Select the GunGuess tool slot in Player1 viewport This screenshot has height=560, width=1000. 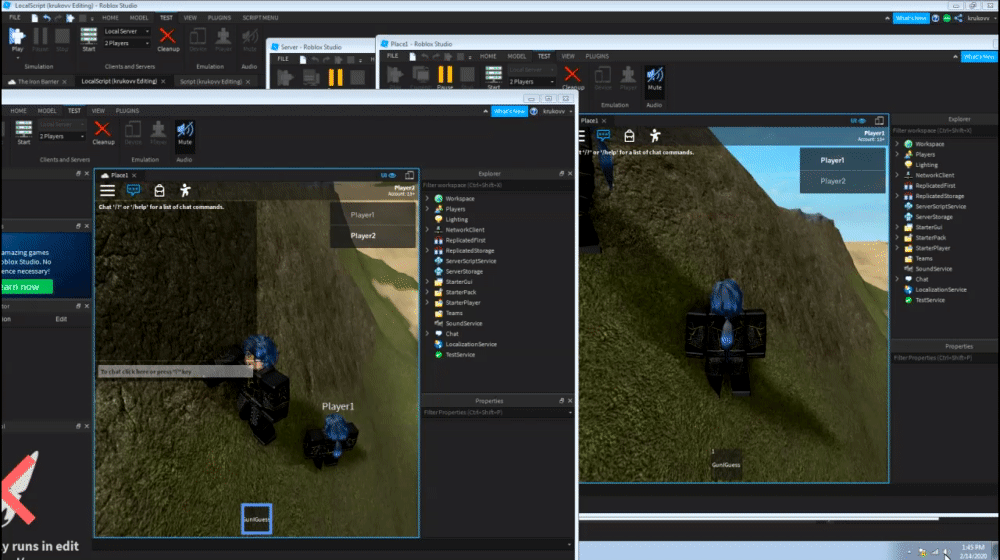coord(726,462)
